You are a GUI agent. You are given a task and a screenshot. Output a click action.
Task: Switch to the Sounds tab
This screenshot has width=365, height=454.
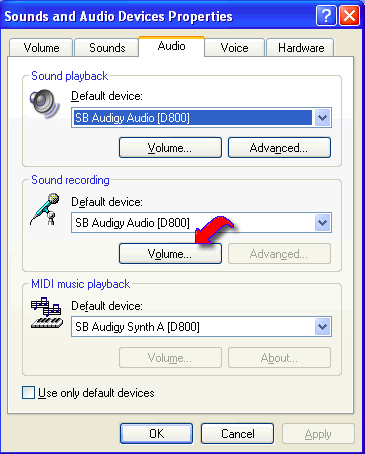(x=107, y=48)
